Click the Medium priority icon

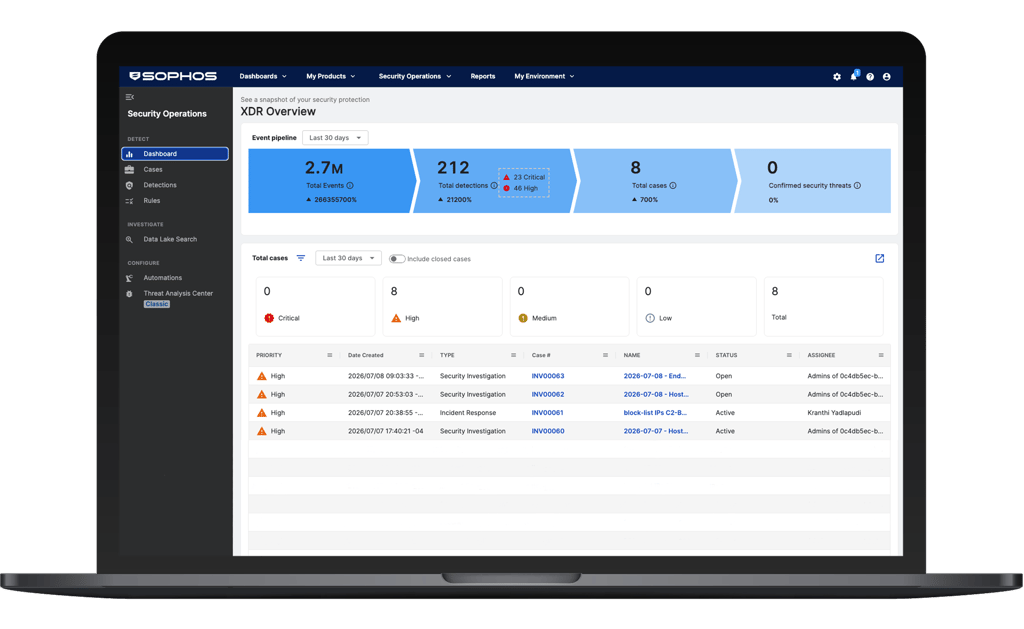point(522,318)
